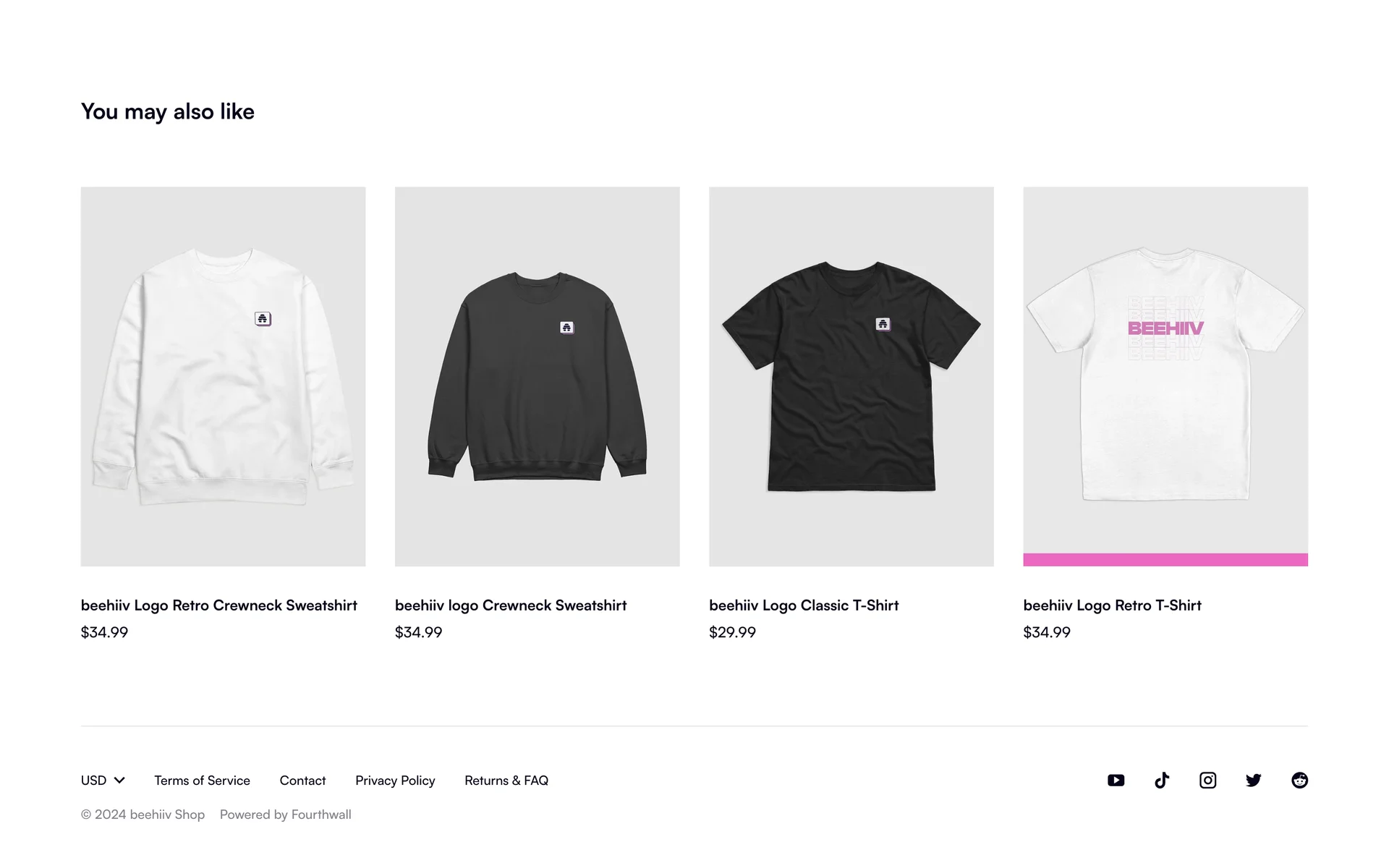Open the TikTok social icon
Viewport: 1389px width, 868px height.
point(1162,780)
